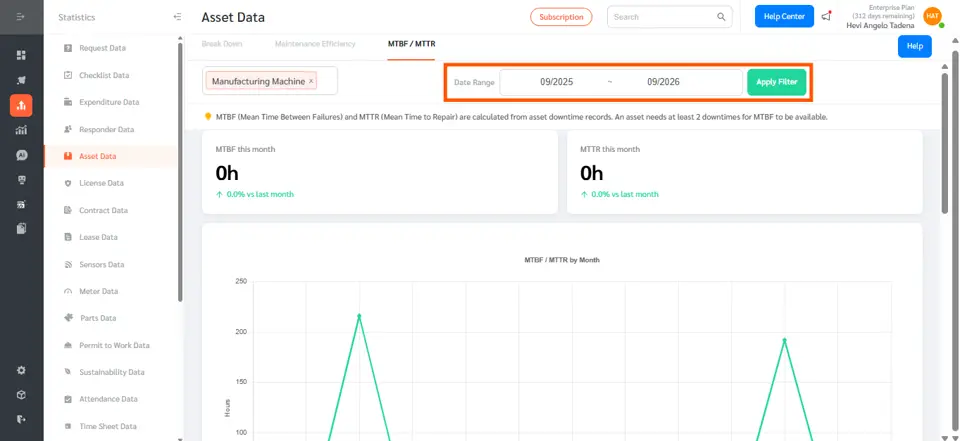The height and width of the screenshot is (441, 960).
Task: Click the MTBF / MTTR by Month chart title
Action: (562, 260)
